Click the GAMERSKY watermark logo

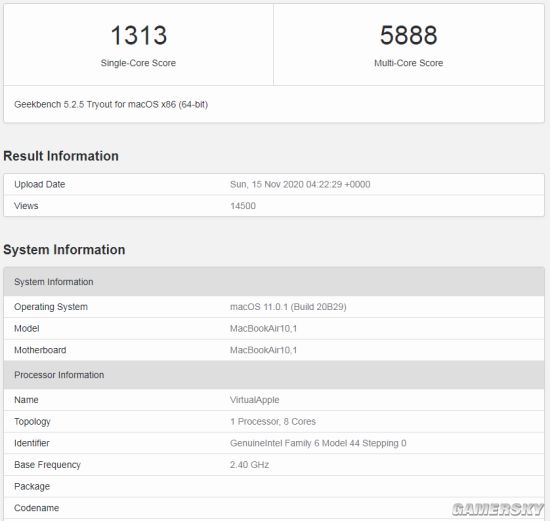pyautogui.click(x=497, y=509)
